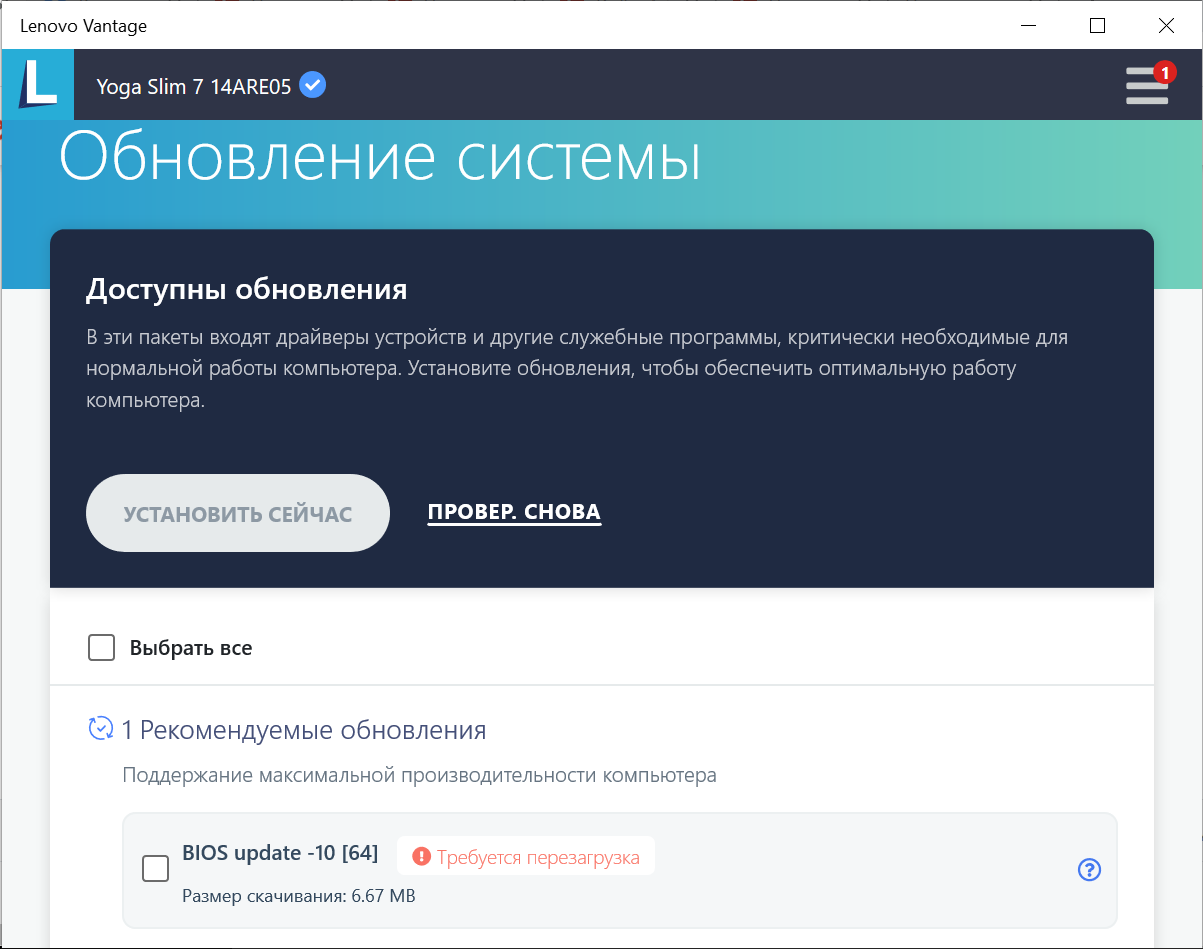
Task: Select the BIOS update -10 checkbox
Action: click(156, 868)
